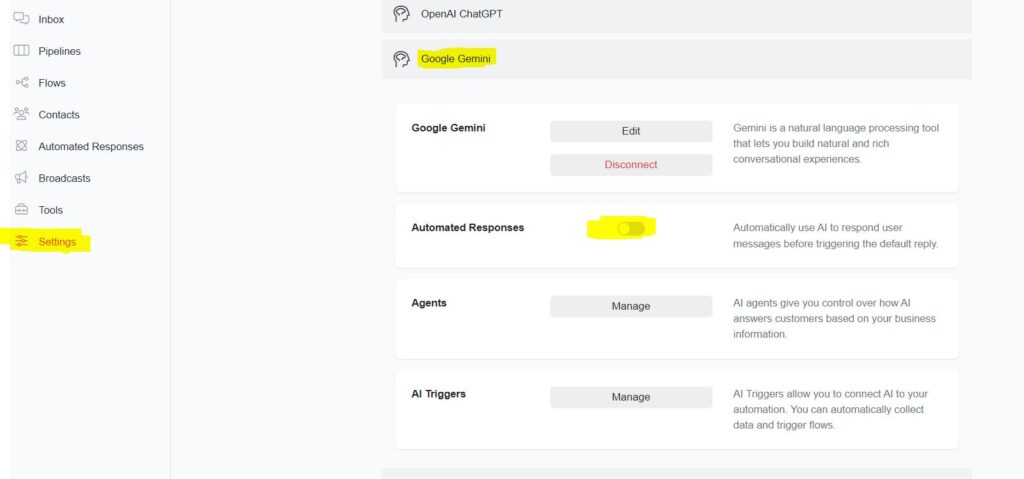The image size is (1024, 479).
Task: Click the Gemini natural language description text
Action: (x=836, y=143)
